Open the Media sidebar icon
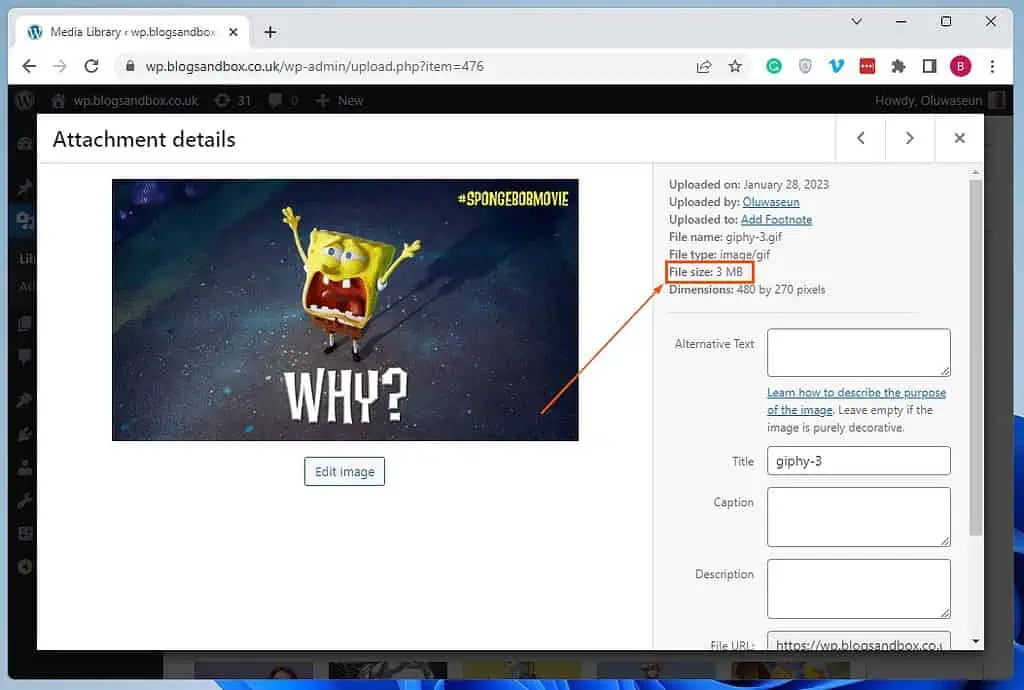 25,221
